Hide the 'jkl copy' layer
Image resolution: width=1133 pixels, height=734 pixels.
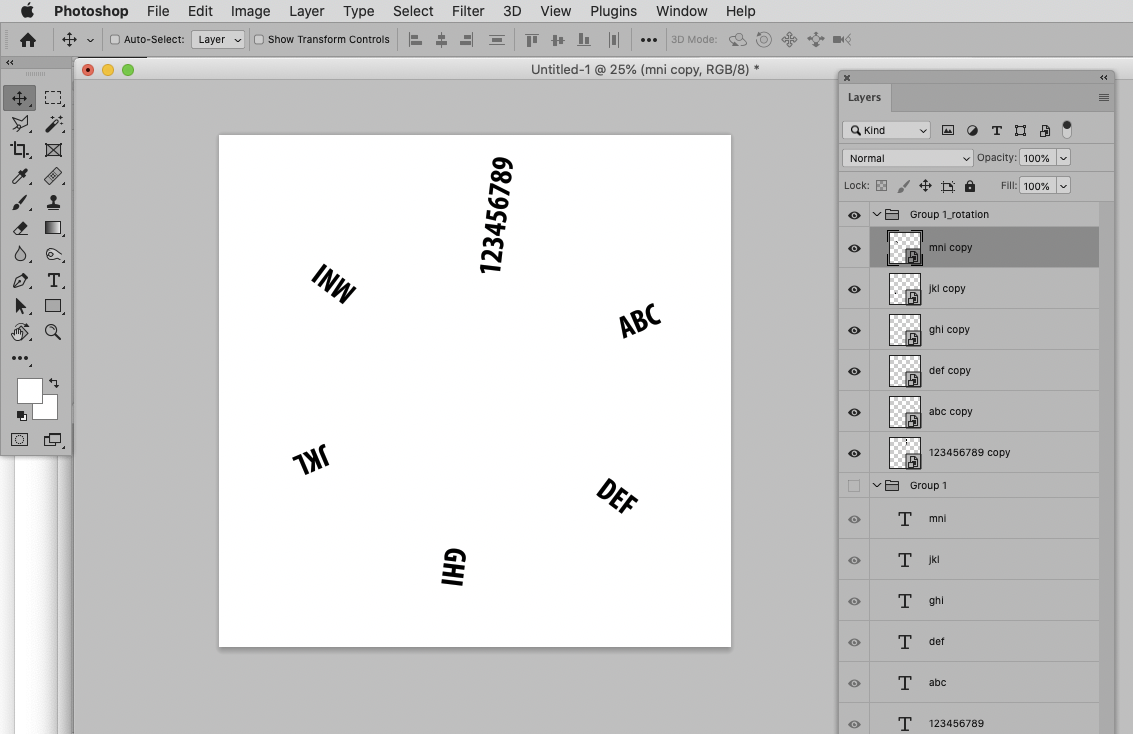point(854,288)
